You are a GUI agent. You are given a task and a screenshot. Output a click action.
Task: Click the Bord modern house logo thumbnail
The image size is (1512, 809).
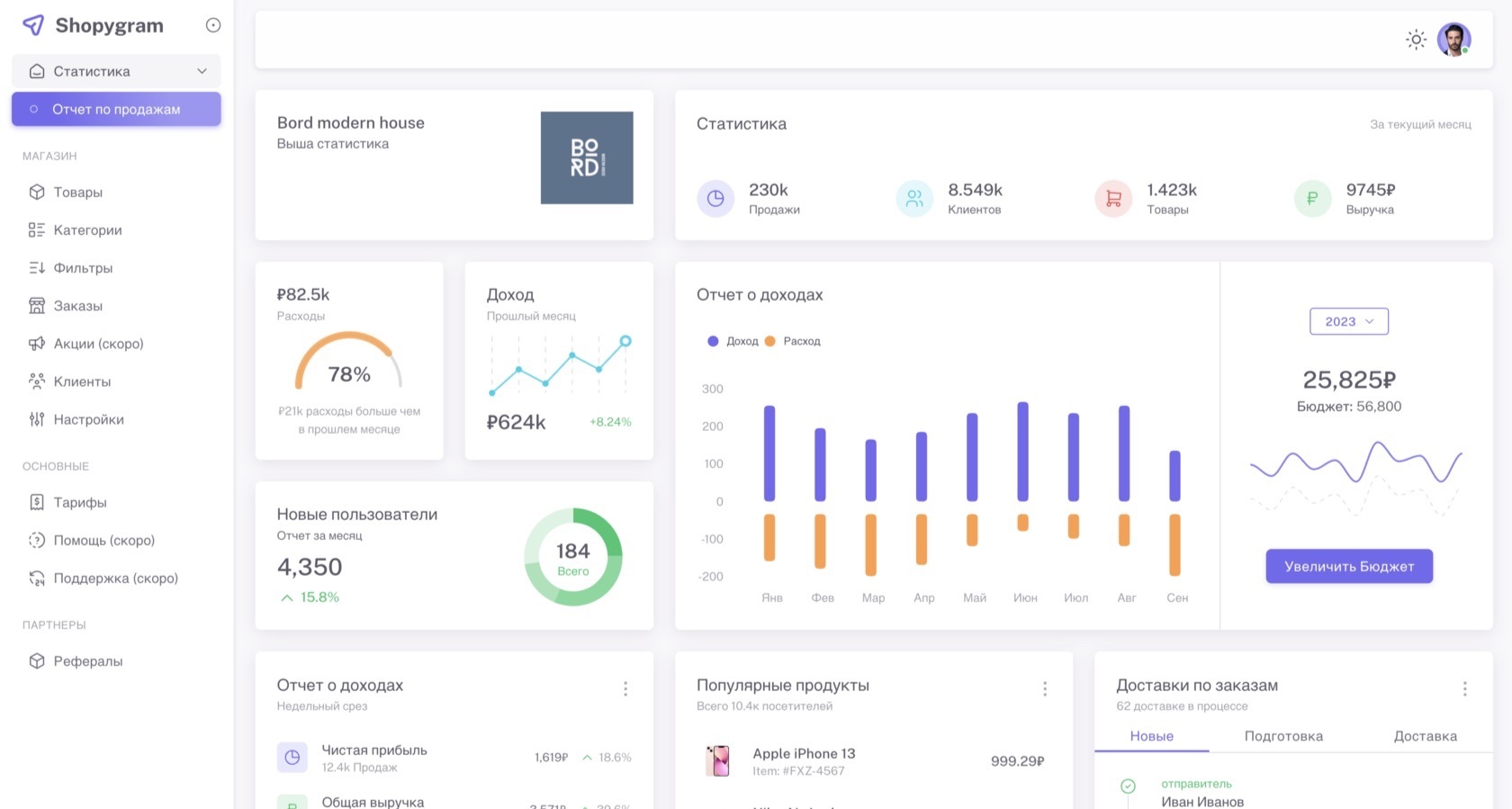click(x=587, y=157)
